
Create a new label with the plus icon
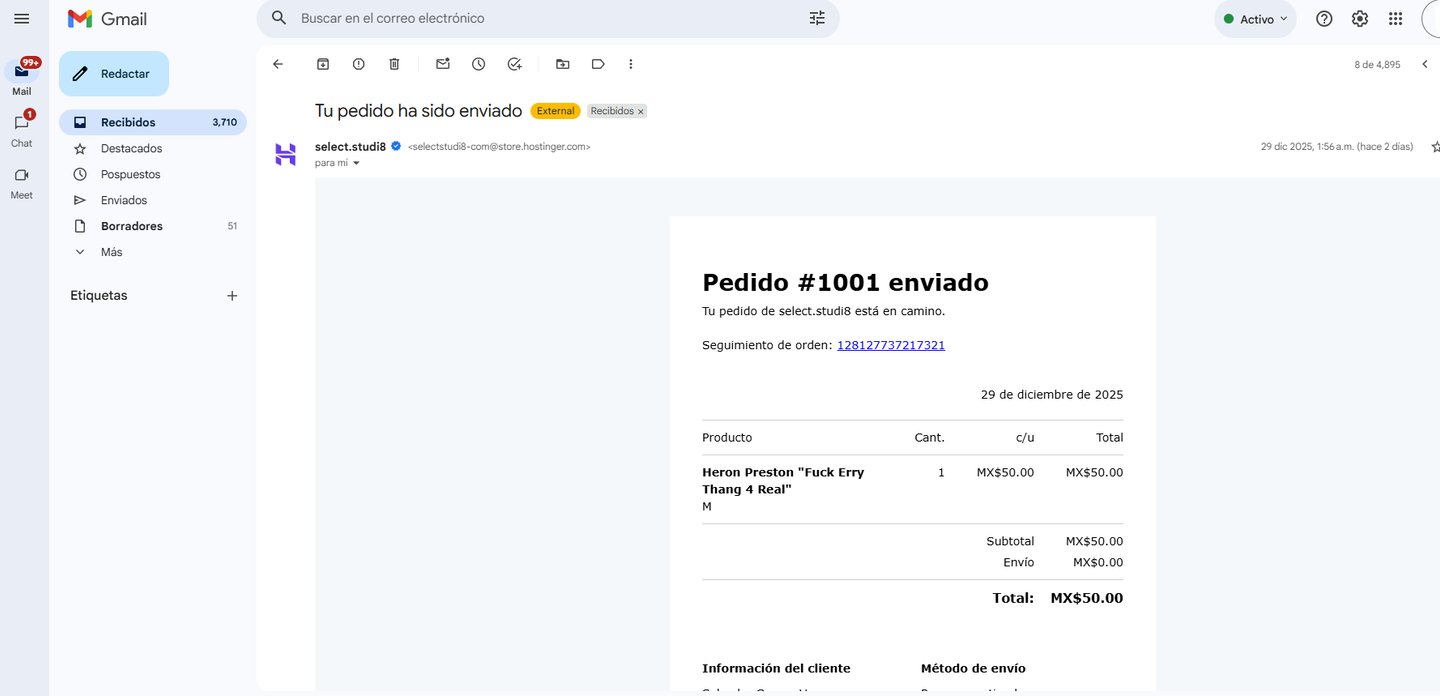click(232, 296)
